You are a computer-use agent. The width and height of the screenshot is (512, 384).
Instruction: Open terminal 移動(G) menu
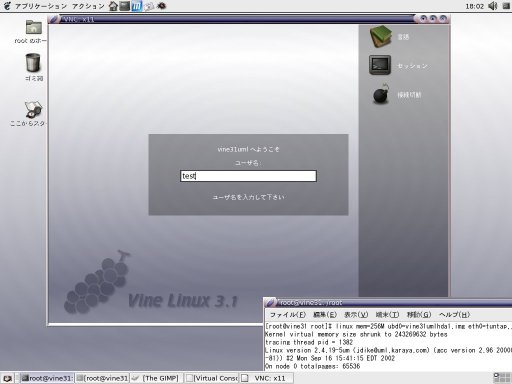pyautogui.click(x=419, y=315)
